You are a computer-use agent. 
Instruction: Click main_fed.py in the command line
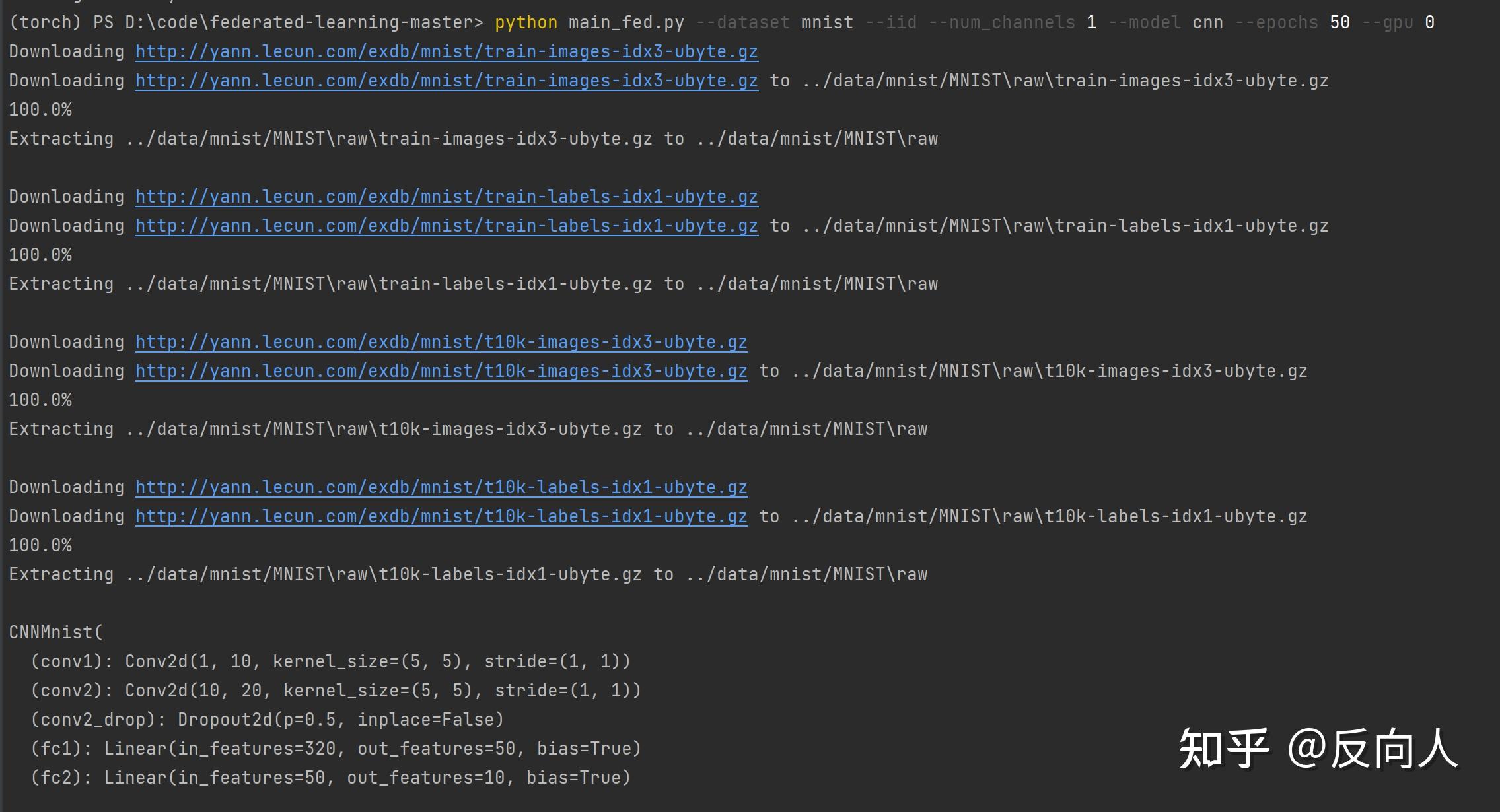tap(626, 22)
